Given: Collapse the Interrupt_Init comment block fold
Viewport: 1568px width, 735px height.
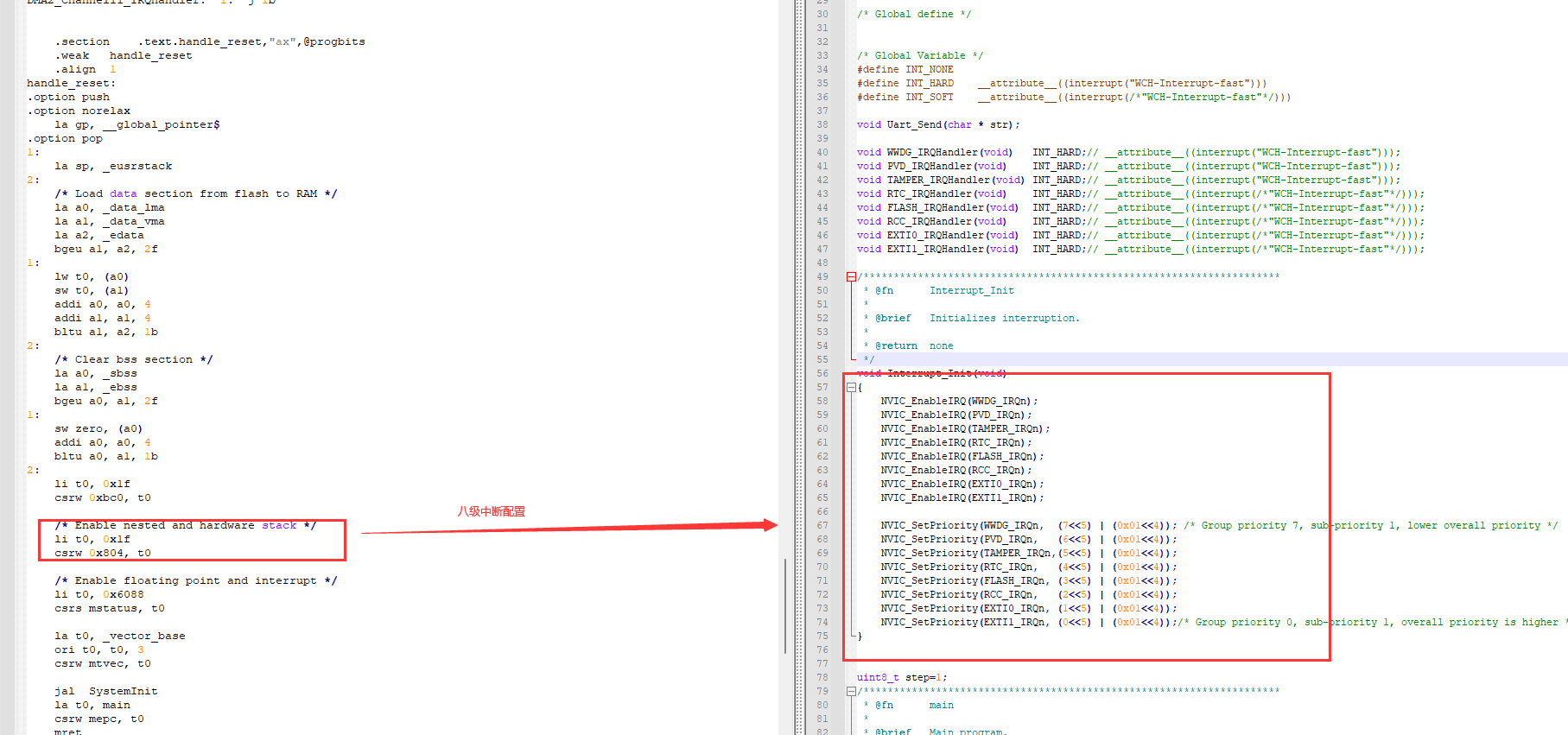Looking at the screenshot, I should point(852,276).
